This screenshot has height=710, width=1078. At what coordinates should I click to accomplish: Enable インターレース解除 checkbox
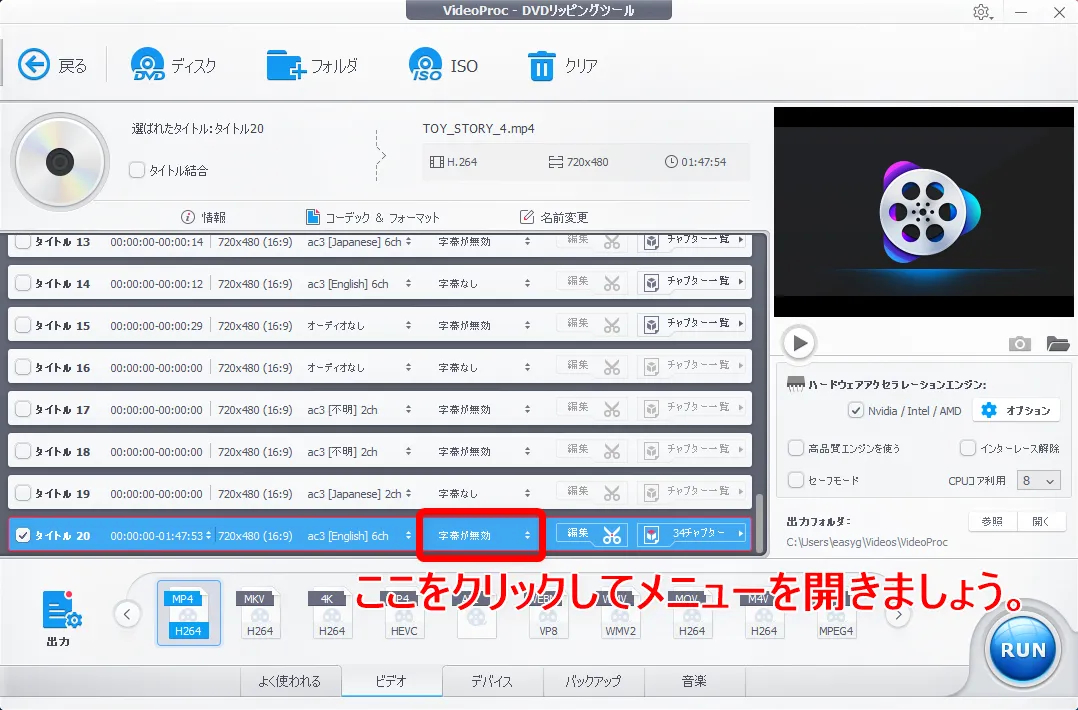coord(967,448)
